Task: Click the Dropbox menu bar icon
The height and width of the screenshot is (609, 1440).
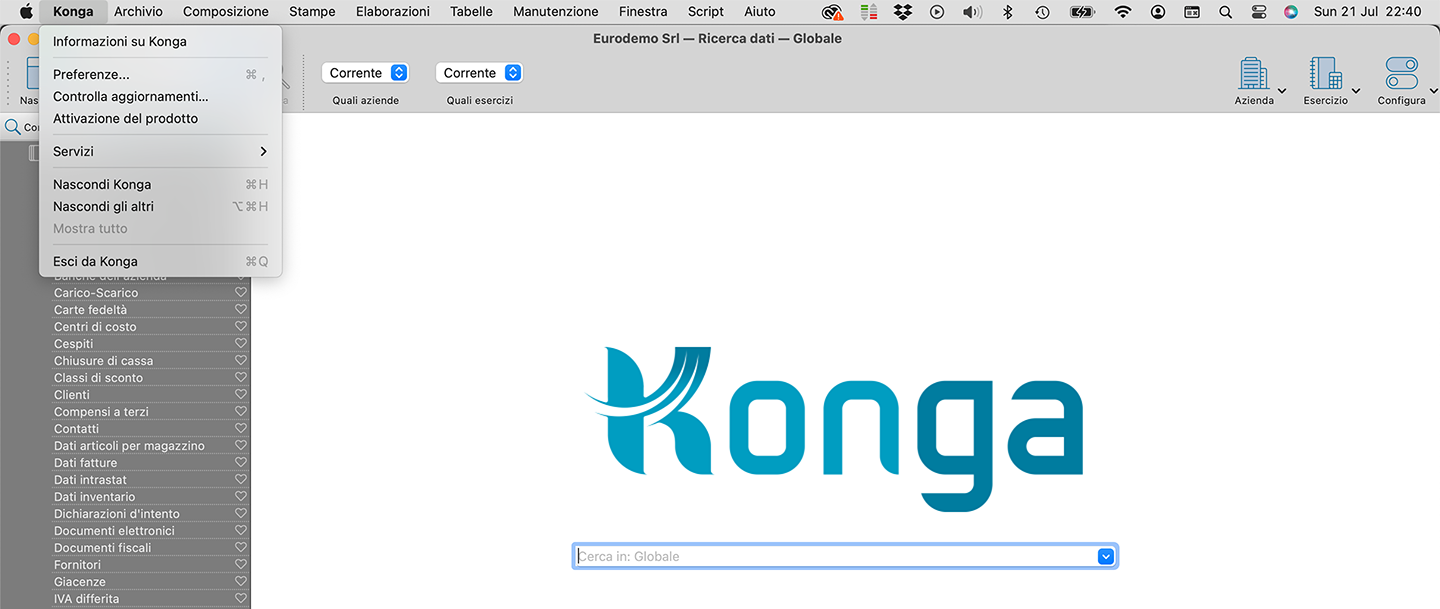Action: (903, 12)
